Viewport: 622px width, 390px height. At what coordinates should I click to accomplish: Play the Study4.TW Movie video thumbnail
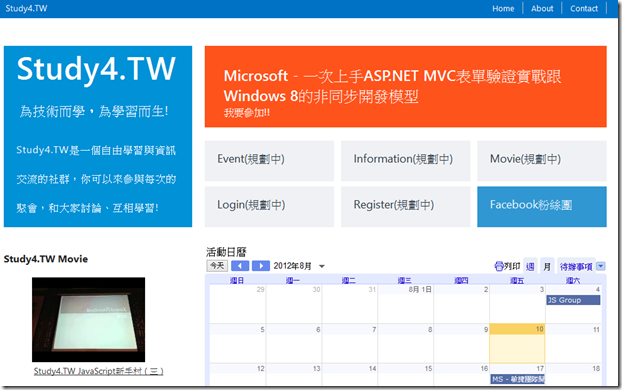coord(88,319)
